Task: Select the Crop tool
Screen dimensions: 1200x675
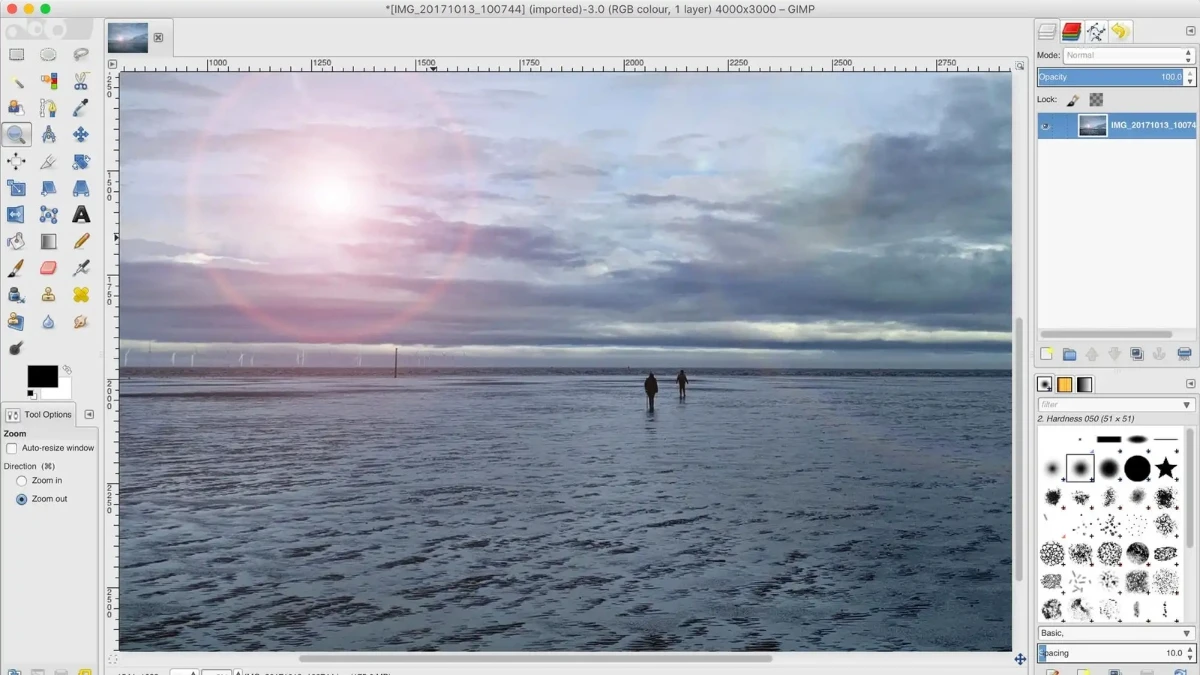Action: click(x=48, y=161)
